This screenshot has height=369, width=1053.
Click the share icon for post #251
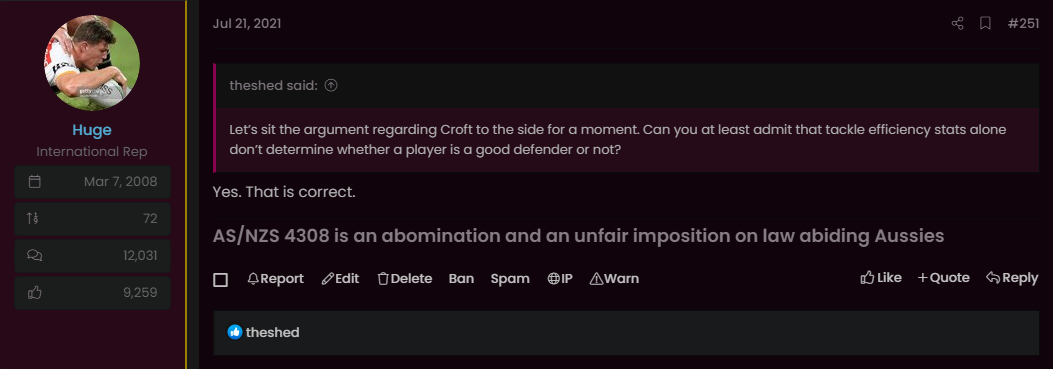pos(958,24)
